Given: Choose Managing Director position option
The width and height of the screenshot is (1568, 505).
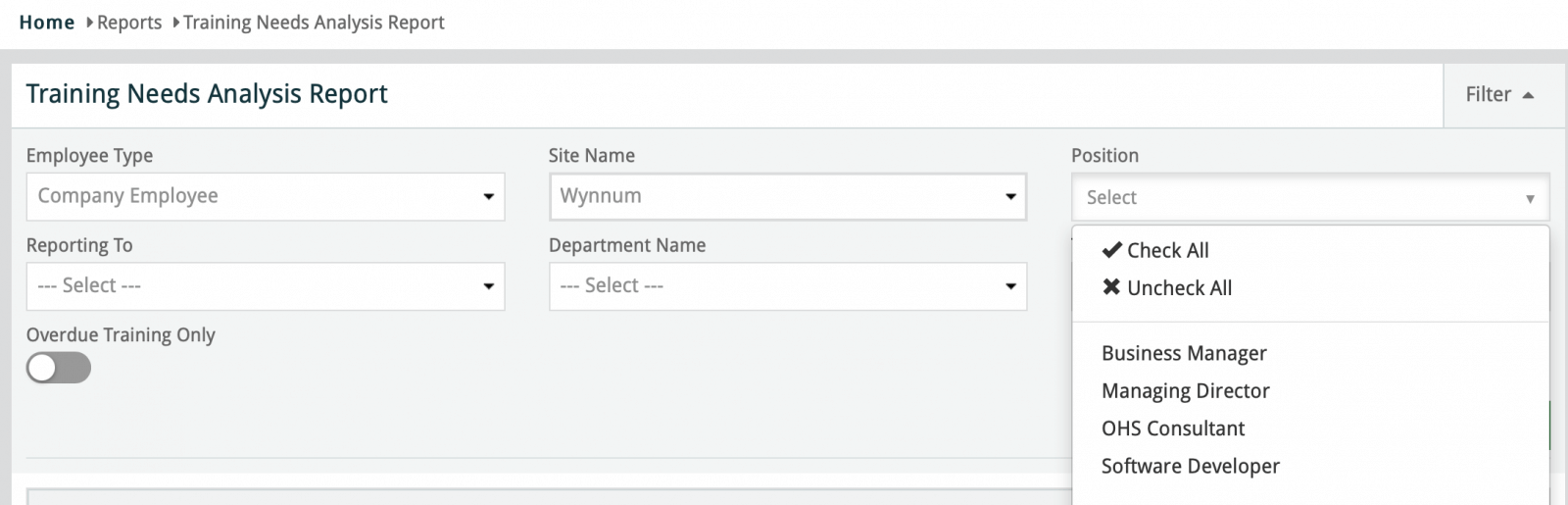Looking at the screenshot, I should (x=1185, y=391).
